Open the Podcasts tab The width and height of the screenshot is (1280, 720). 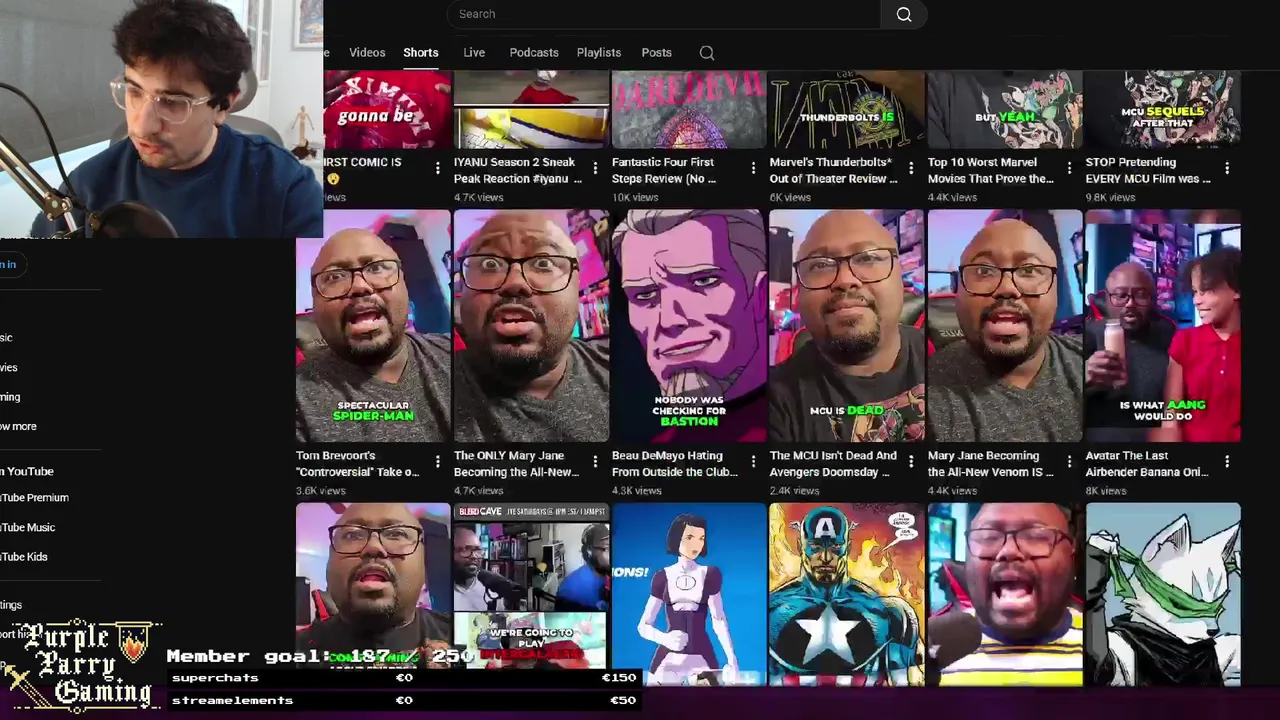click(534, 53)
